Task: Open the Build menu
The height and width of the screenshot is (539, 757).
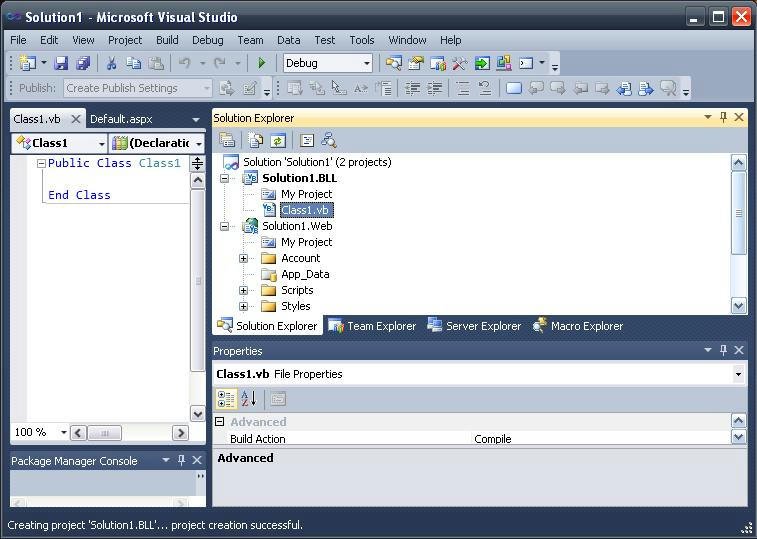Action: tap(167, 40)
